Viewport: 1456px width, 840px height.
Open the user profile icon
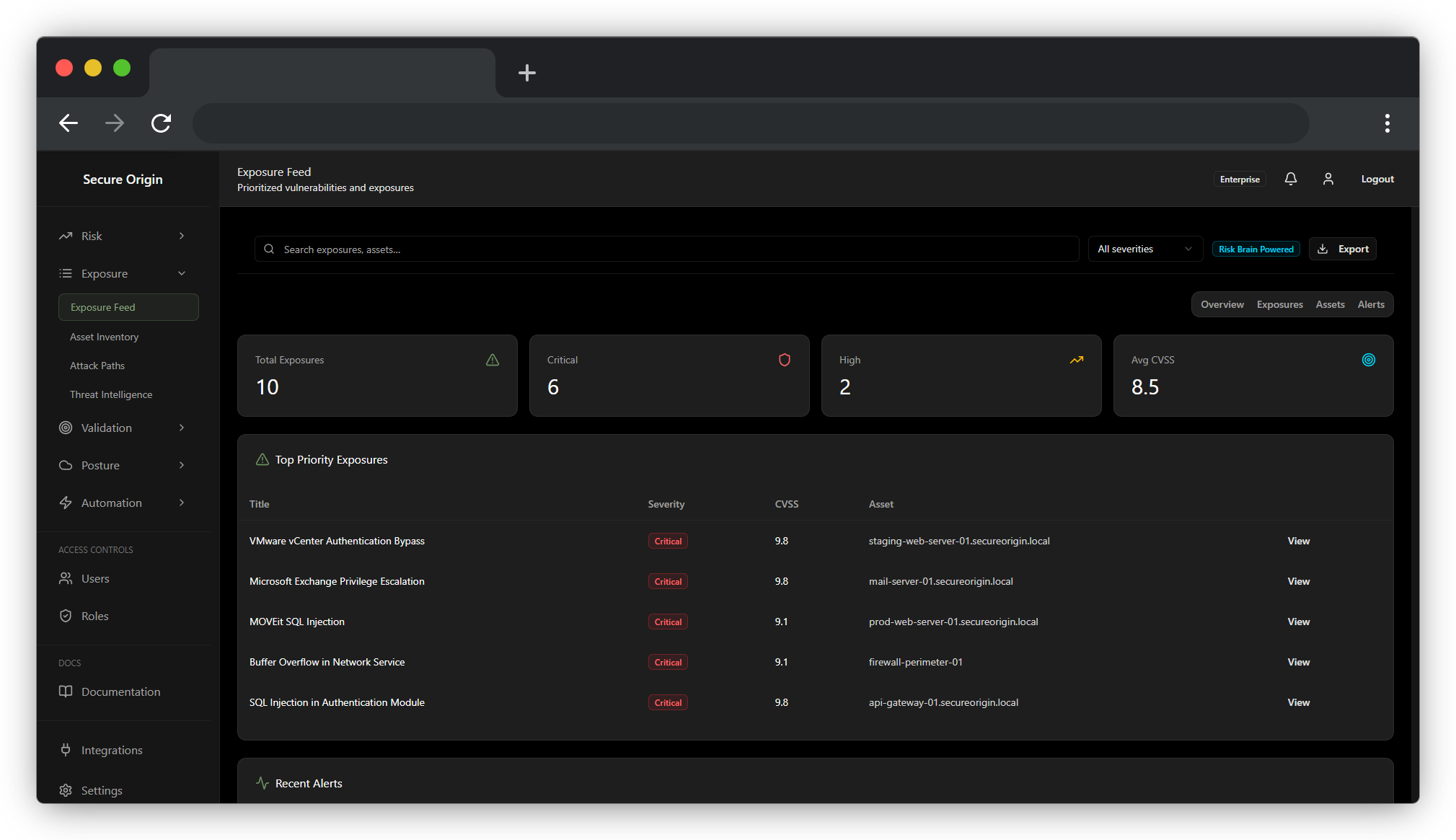tap(1328, 179)
